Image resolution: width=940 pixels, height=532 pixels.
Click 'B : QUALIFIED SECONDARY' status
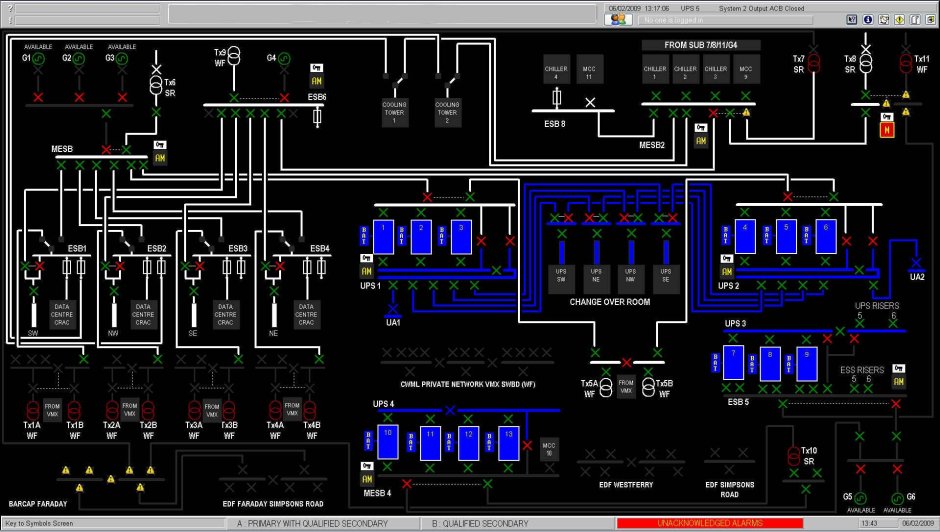[x=480, y=524]
